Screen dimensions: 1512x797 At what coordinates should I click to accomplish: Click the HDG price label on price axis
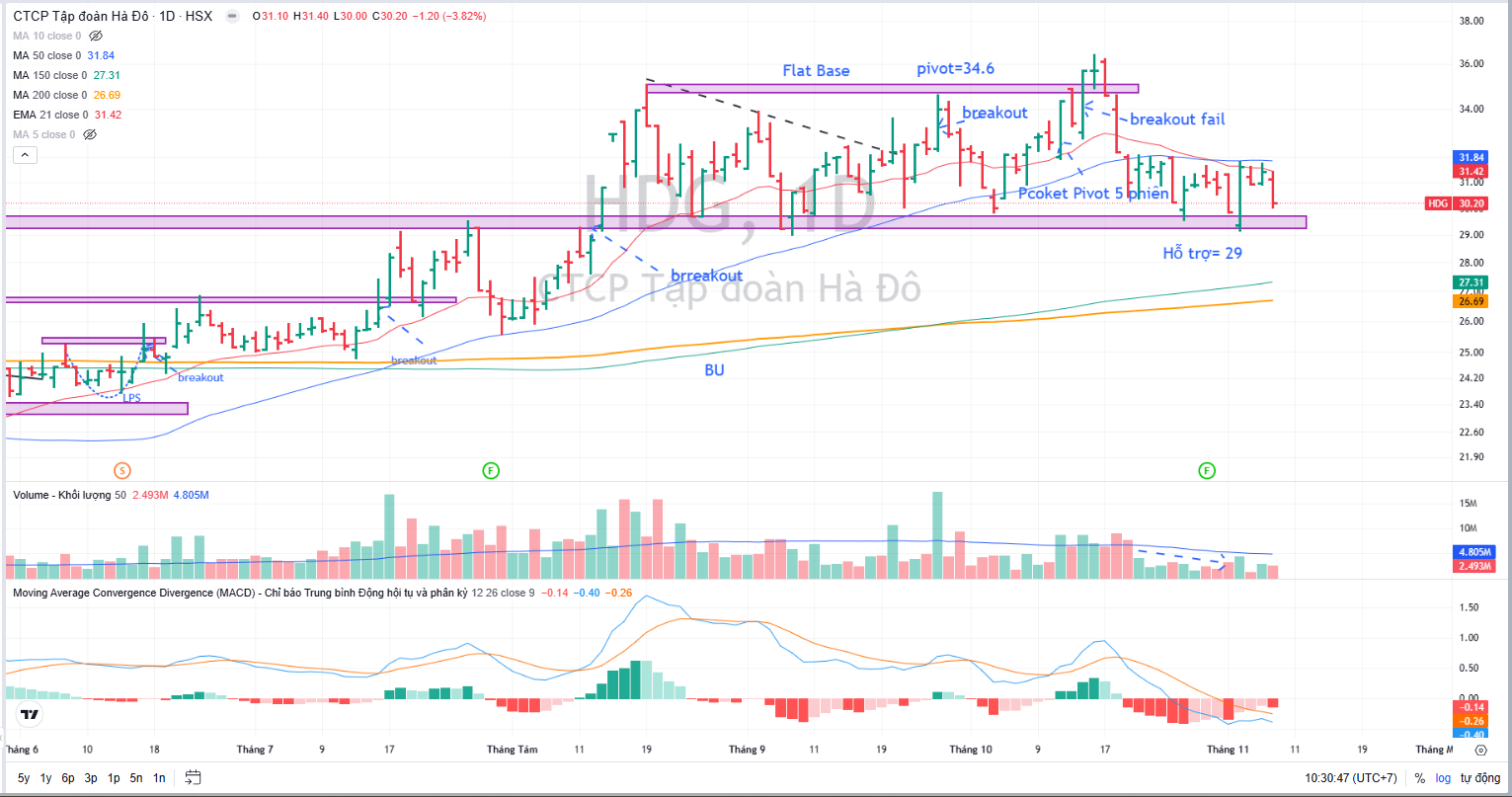pyautogui.click(x=1439, y=203)
